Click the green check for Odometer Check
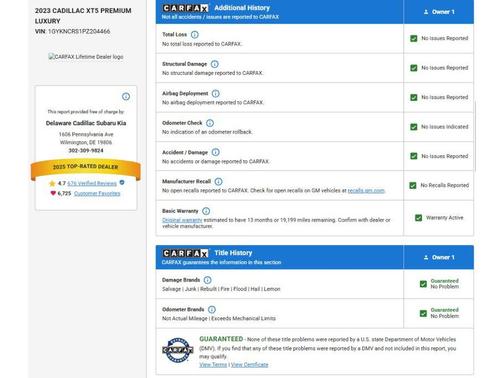Viewport: 504px width, 378px height. [x=414, y=127]
